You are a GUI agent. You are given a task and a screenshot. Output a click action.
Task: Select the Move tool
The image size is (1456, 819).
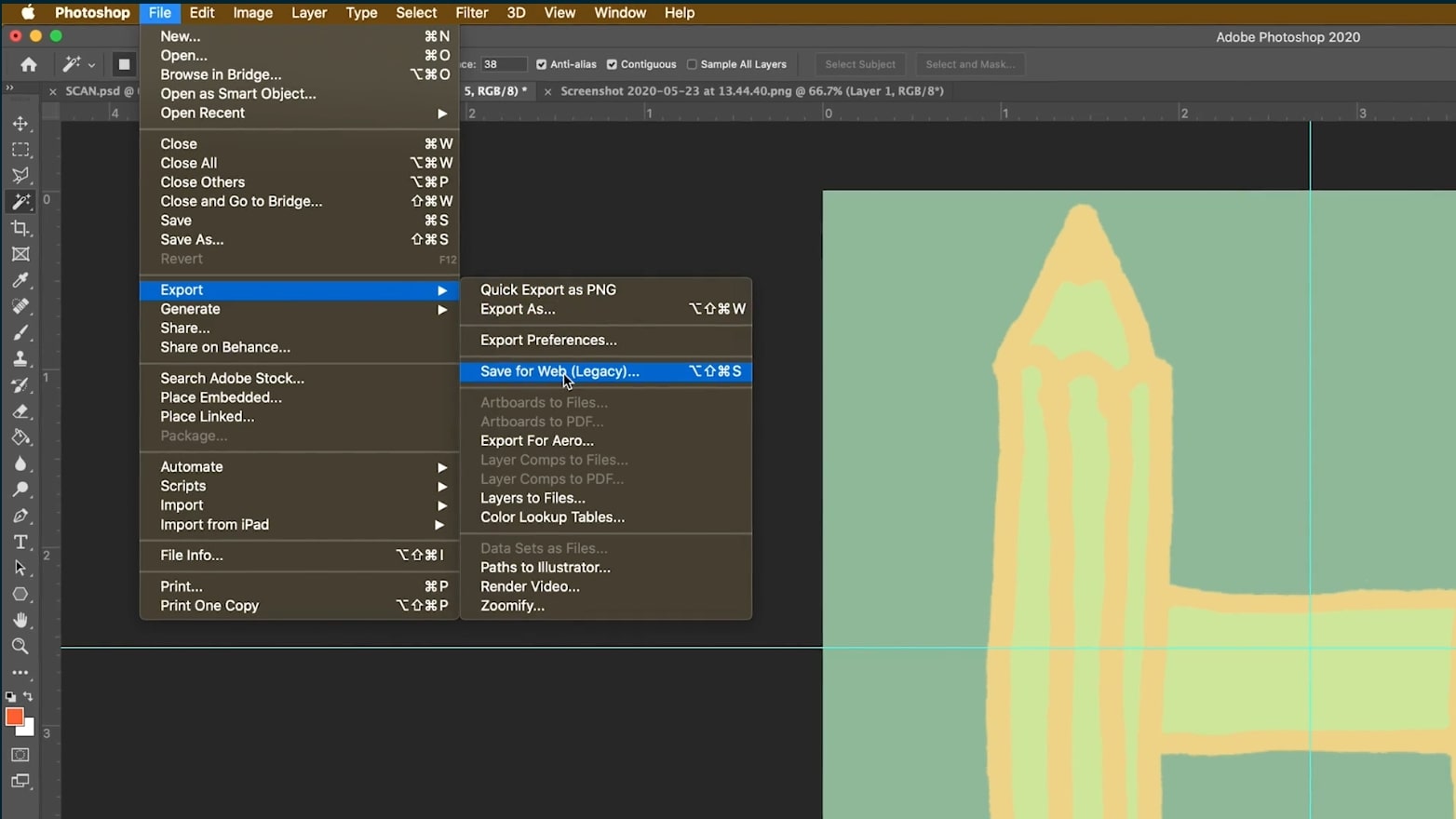click(20, 123)
